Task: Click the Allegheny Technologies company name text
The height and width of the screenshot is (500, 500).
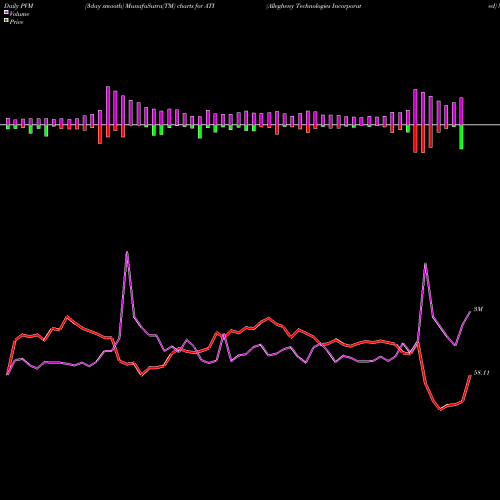Action: 314,6
